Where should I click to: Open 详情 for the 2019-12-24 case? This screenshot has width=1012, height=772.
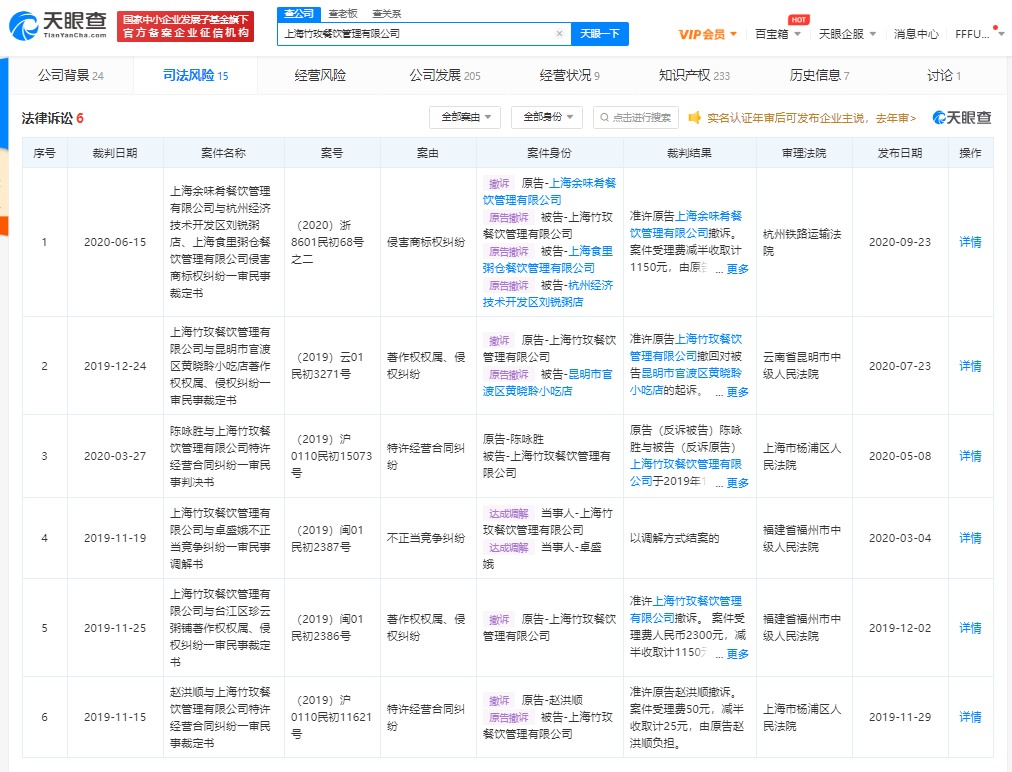tap(970, 366)
